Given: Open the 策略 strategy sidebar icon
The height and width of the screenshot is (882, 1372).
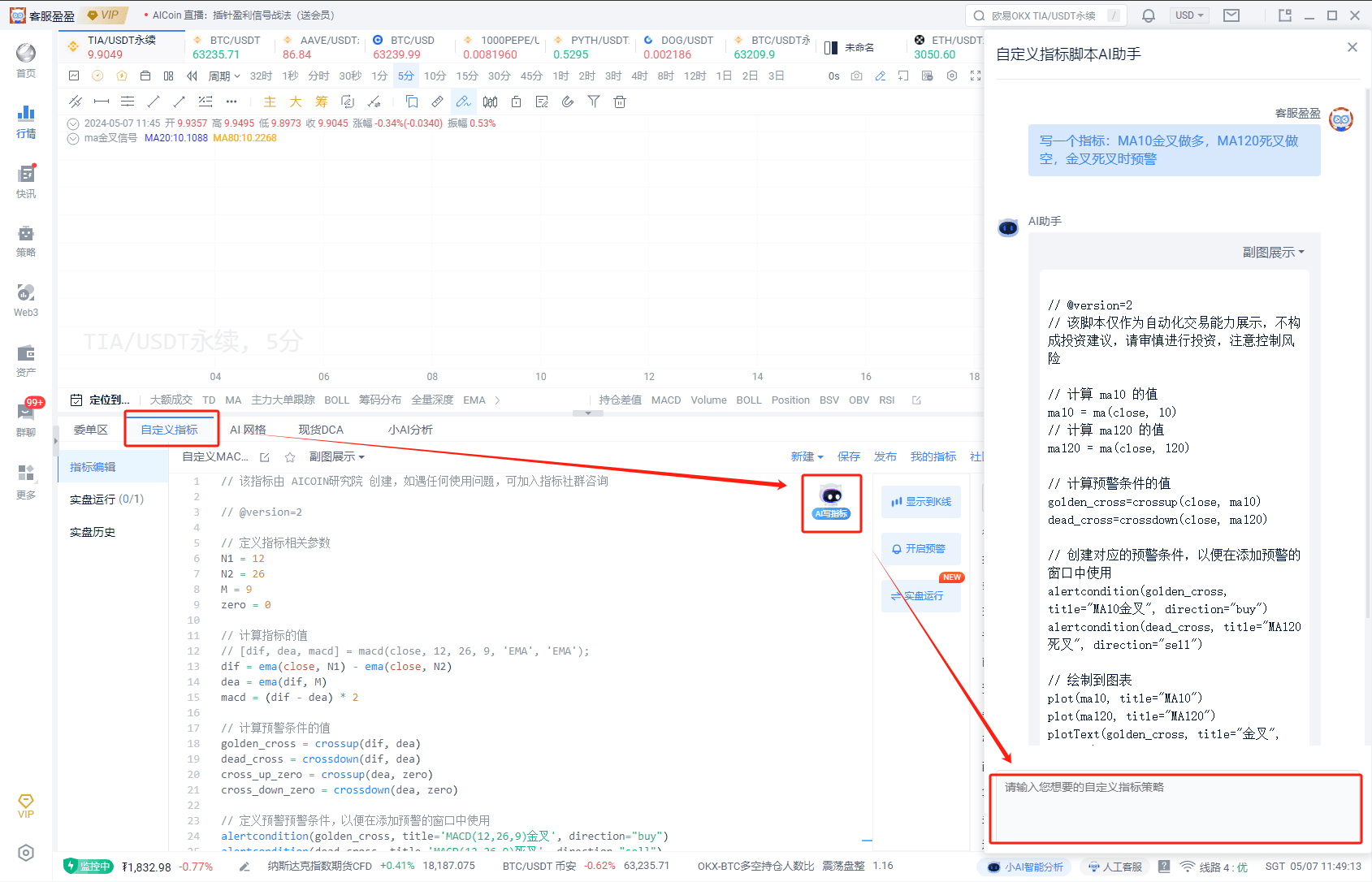Looking at the screenshot, I should coord(26,241).
